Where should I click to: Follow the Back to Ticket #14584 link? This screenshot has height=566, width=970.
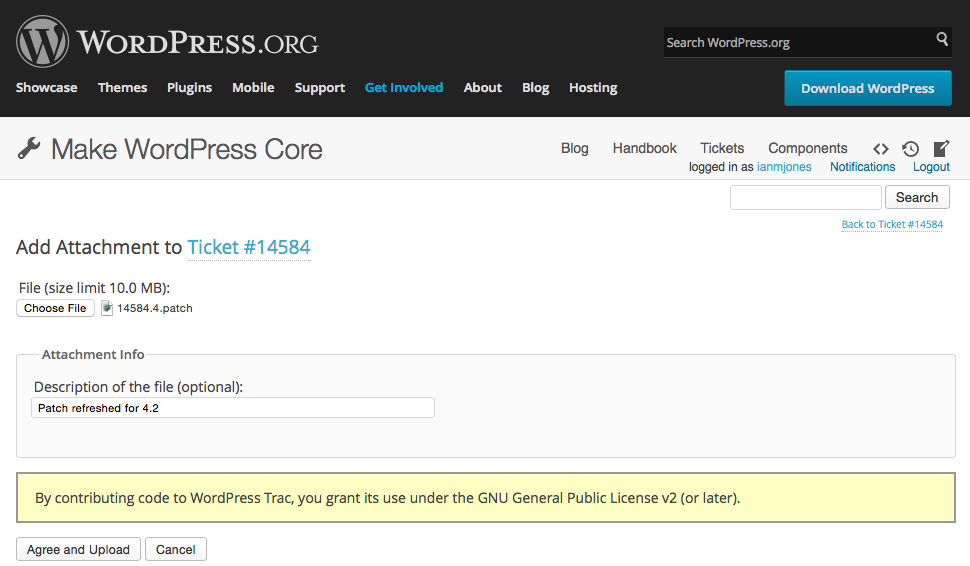[x=892, y=225]
